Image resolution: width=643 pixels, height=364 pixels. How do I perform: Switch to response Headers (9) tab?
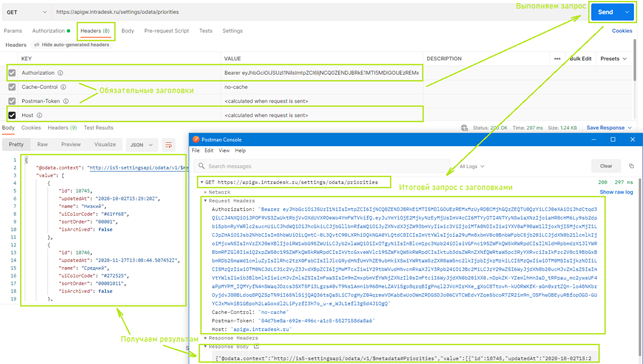pos(62,128)
